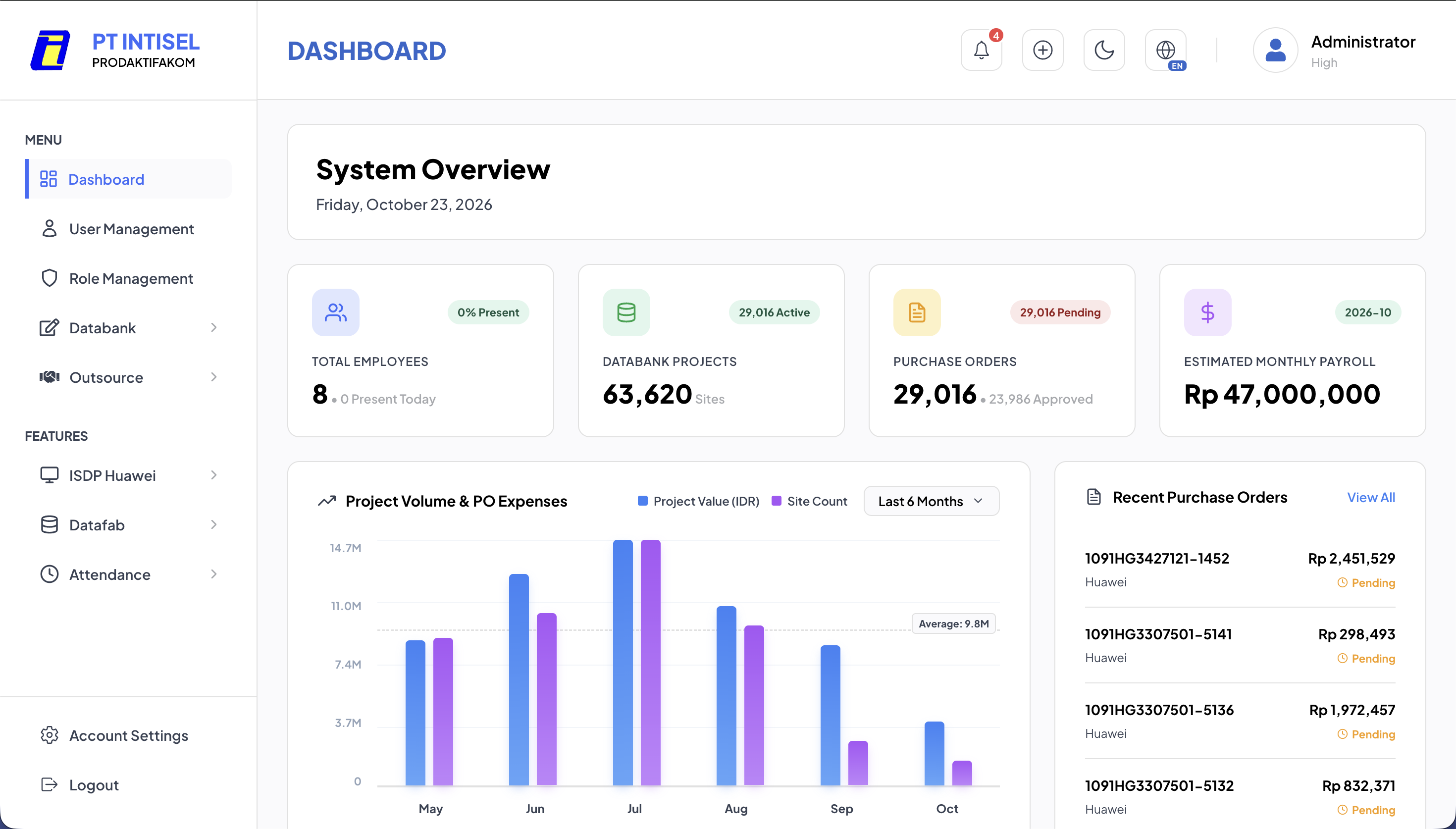Open the Last 6 Months dropdown

point(931,501)
